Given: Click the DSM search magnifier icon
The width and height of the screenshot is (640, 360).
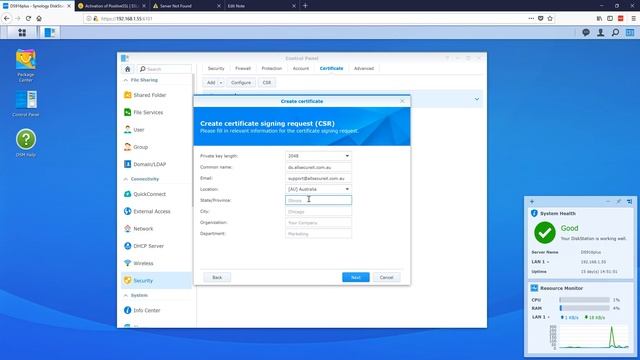Looking at the screenshot, I should tap(615, 33).
